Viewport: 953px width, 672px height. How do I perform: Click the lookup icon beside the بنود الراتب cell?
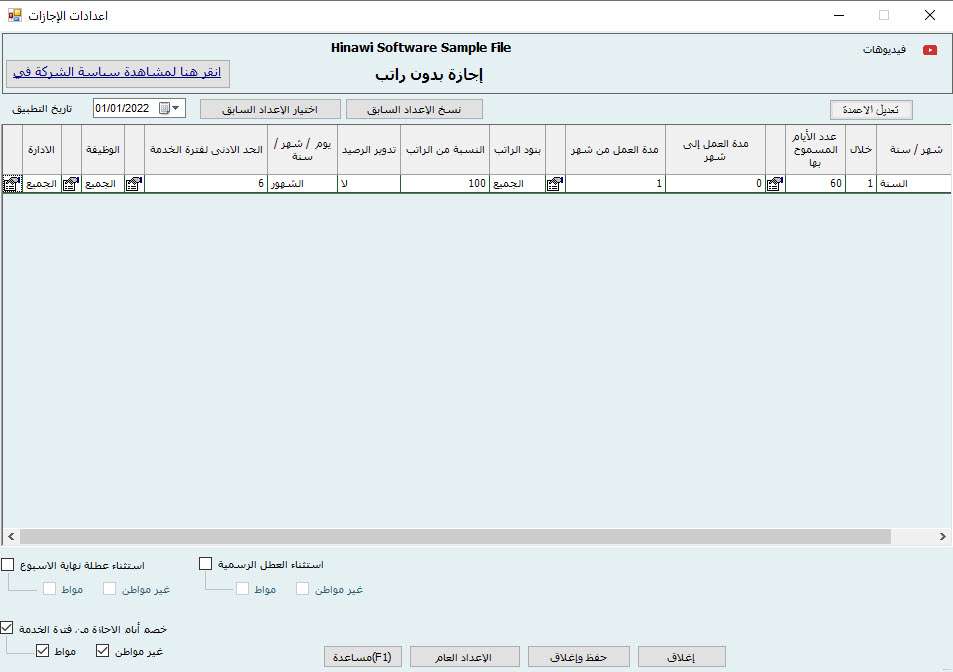pos(555,183)
